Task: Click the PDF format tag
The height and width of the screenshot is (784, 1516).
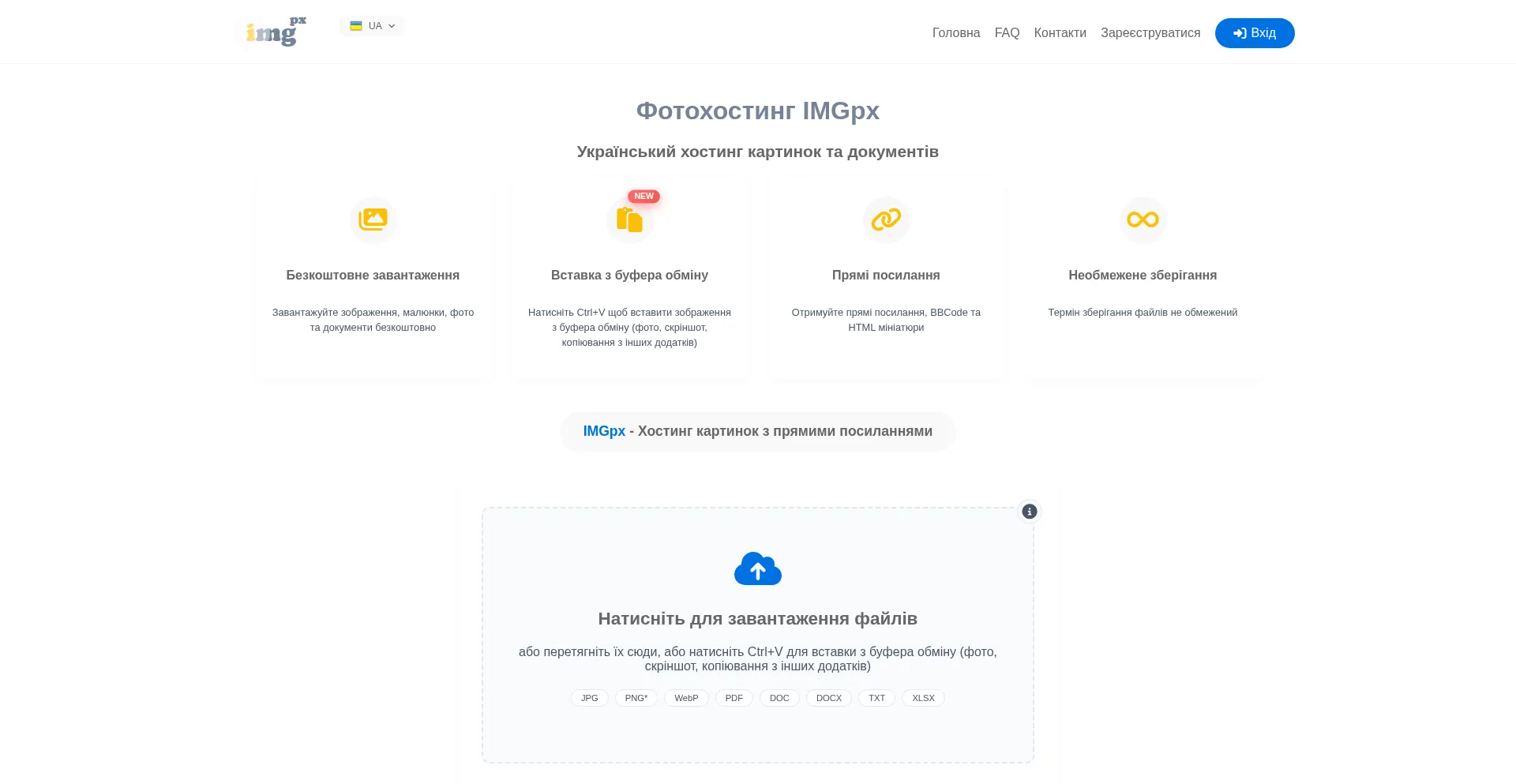Action: pyautogui.click(x=734, y=698)
